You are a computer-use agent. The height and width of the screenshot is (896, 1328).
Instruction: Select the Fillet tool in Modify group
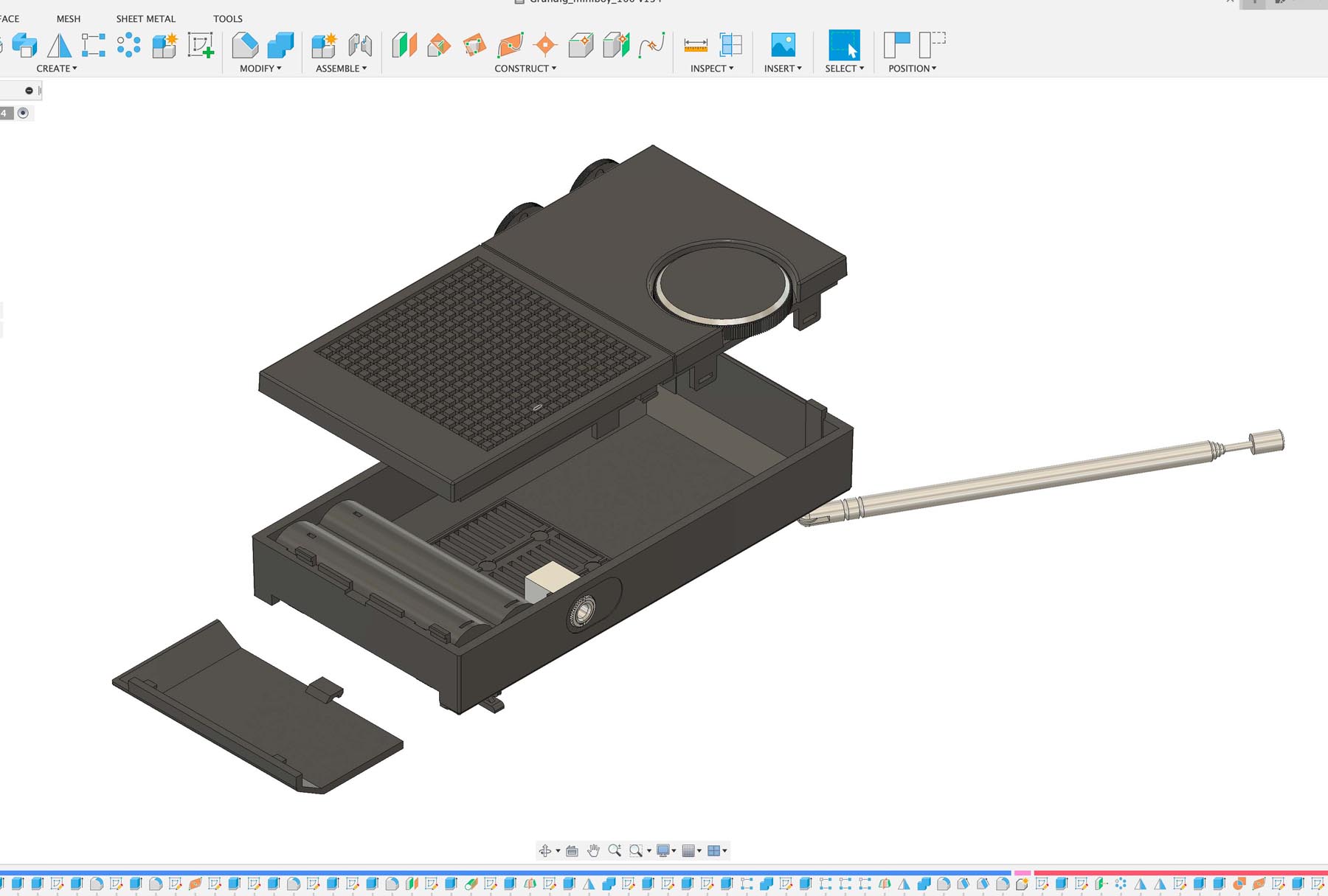tap(246, 46)
